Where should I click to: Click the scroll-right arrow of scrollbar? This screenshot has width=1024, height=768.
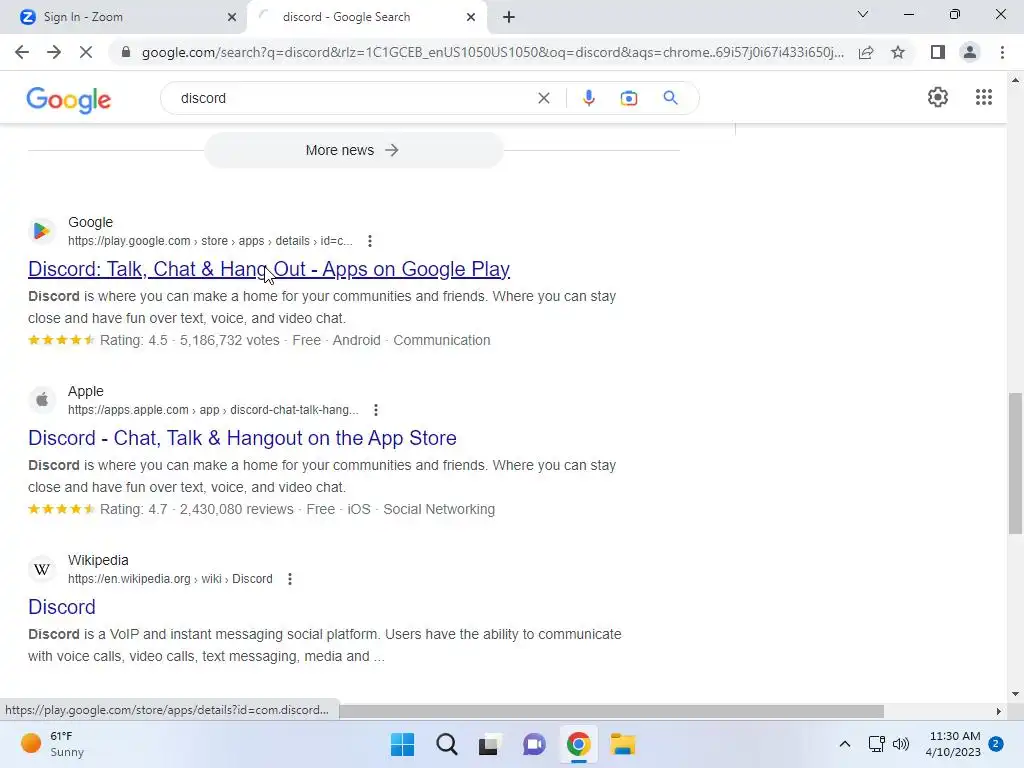tap(998, 711)
